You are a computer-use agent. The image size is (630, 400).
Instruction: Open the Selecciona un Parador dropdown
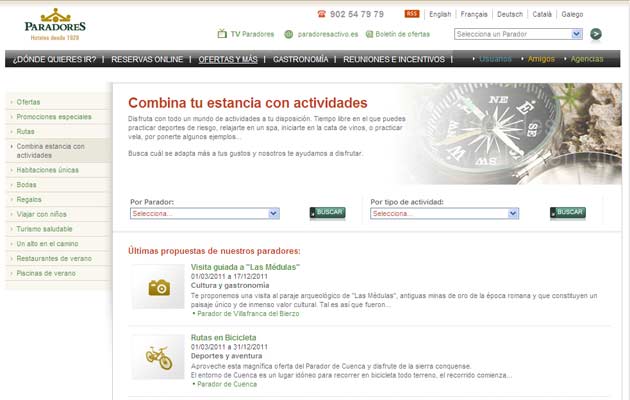518,34
